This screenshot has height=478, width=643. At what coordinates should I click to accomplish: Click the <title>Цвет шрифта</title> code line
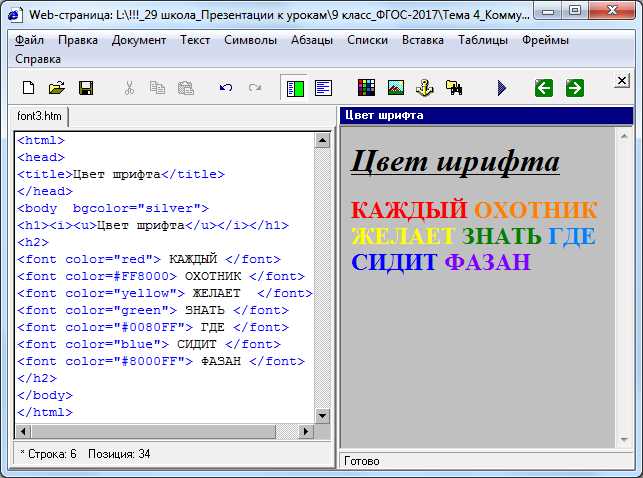tap(121, 175)
